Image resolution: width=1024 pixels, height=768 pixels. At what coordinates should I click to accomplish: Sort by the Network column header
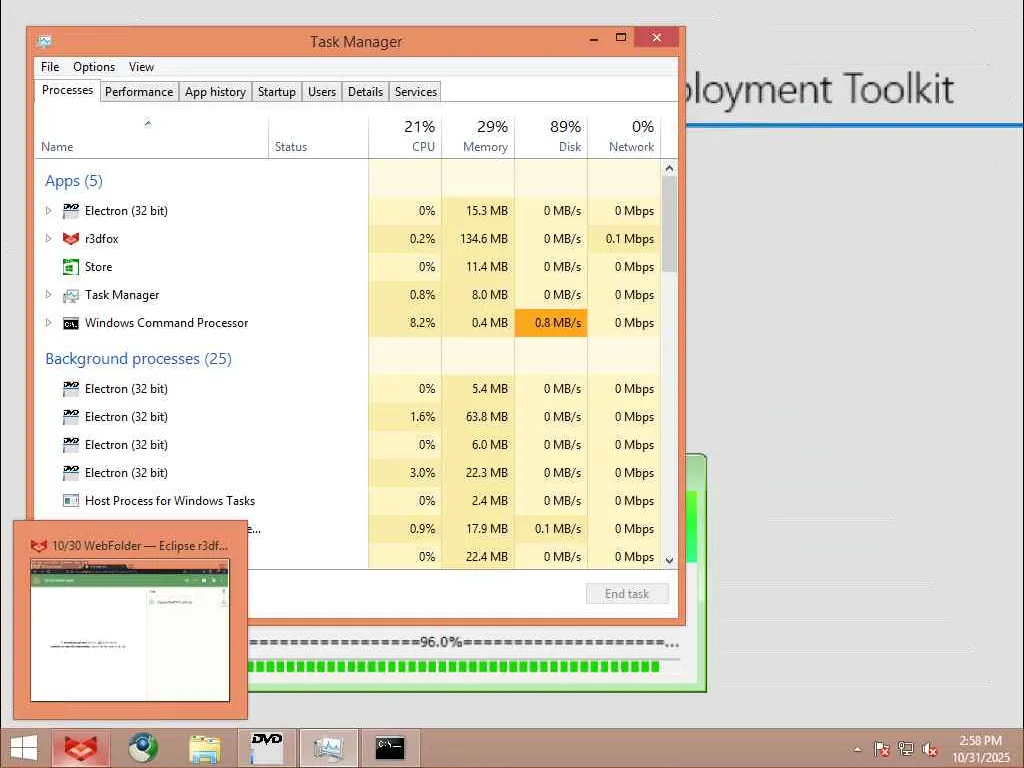(624, 136)
